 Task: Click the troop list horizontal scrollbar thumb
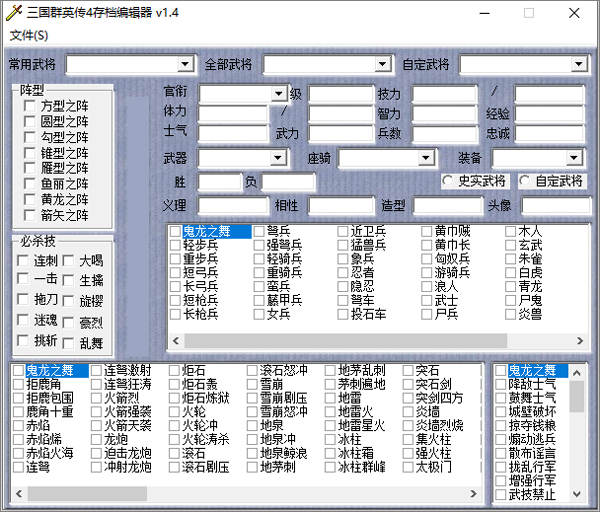(x=346, y=341)
